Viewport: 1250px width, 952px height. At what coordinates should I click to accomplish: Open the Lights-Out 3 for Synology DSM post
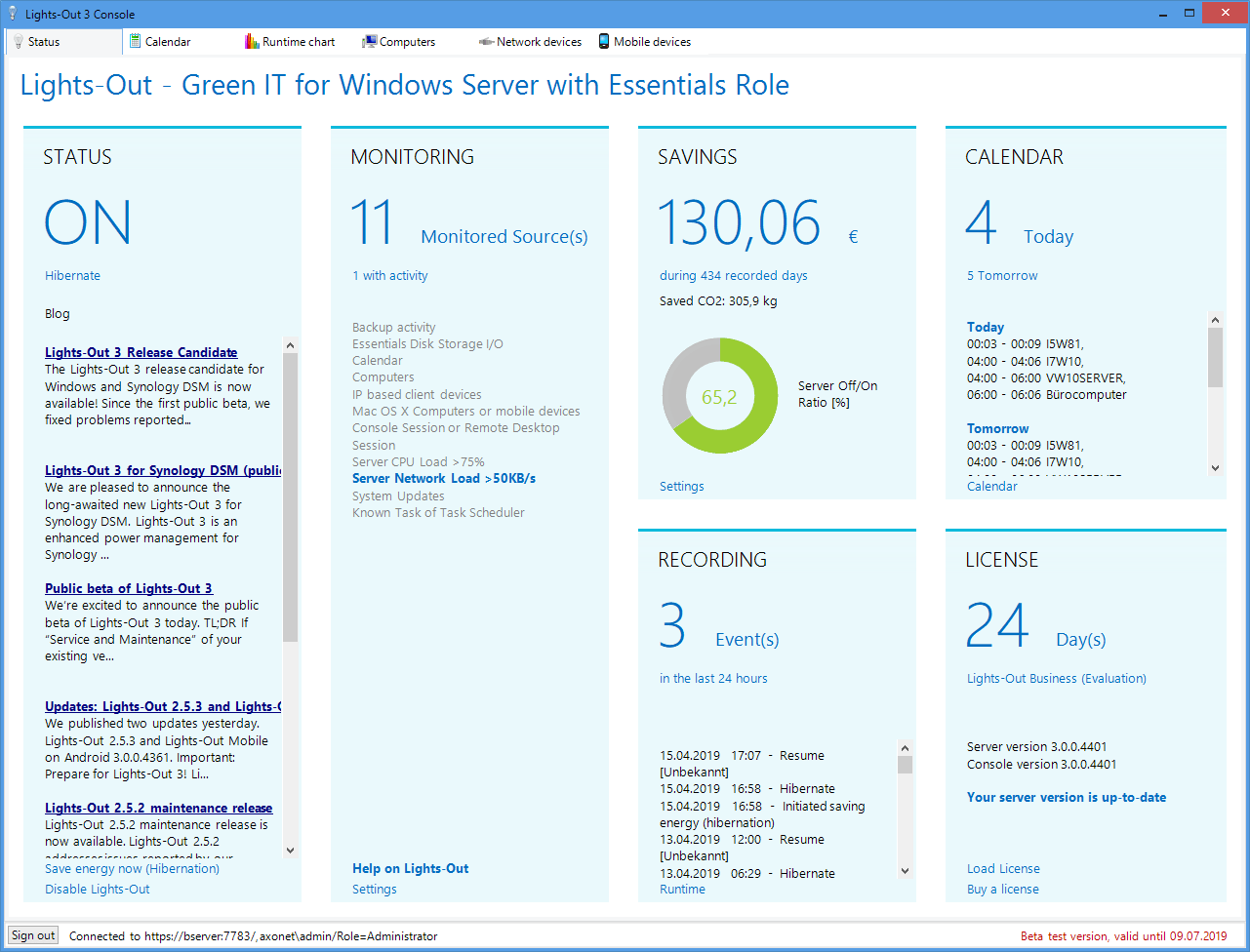(163, 470)
